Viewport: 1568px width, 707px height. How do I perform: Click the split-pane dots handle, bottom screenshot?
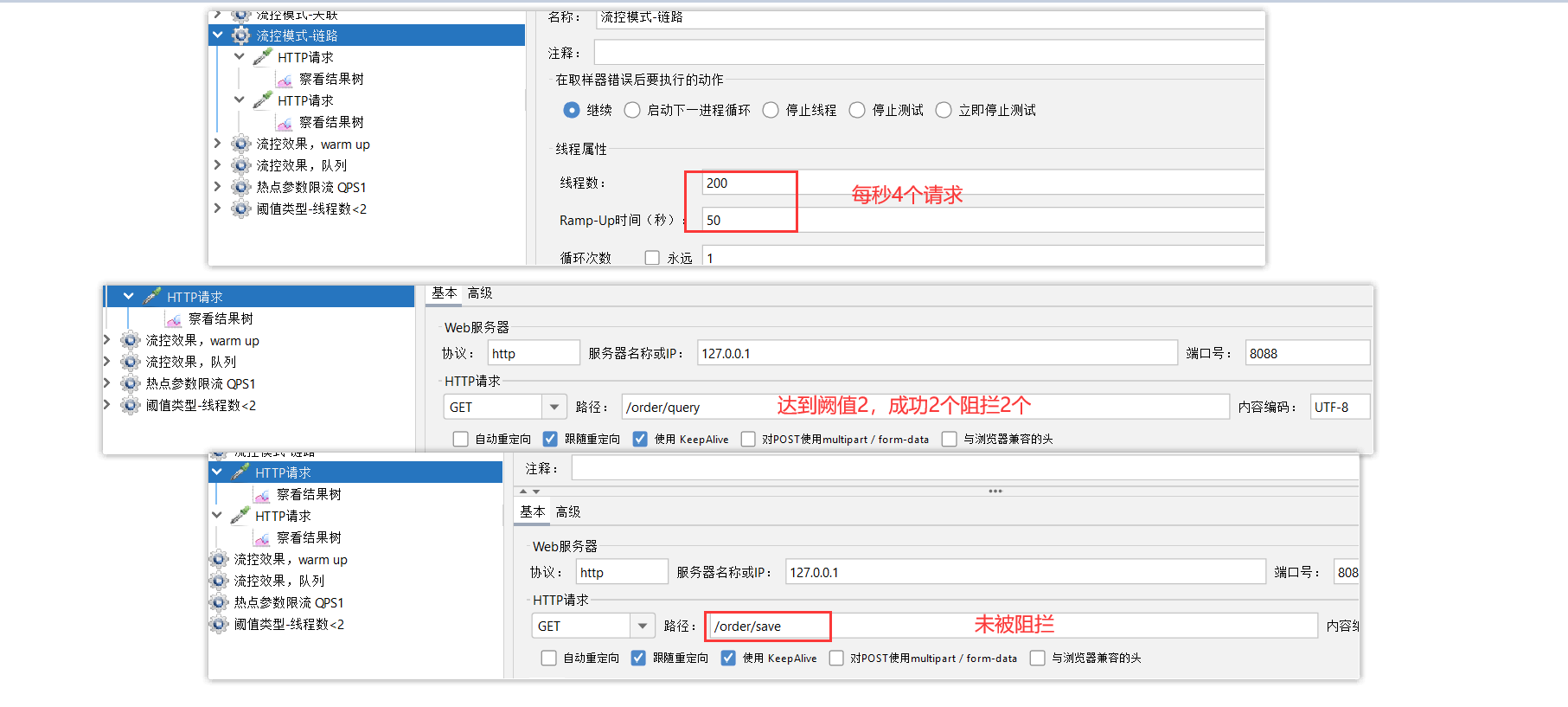[x=995, y=491]
